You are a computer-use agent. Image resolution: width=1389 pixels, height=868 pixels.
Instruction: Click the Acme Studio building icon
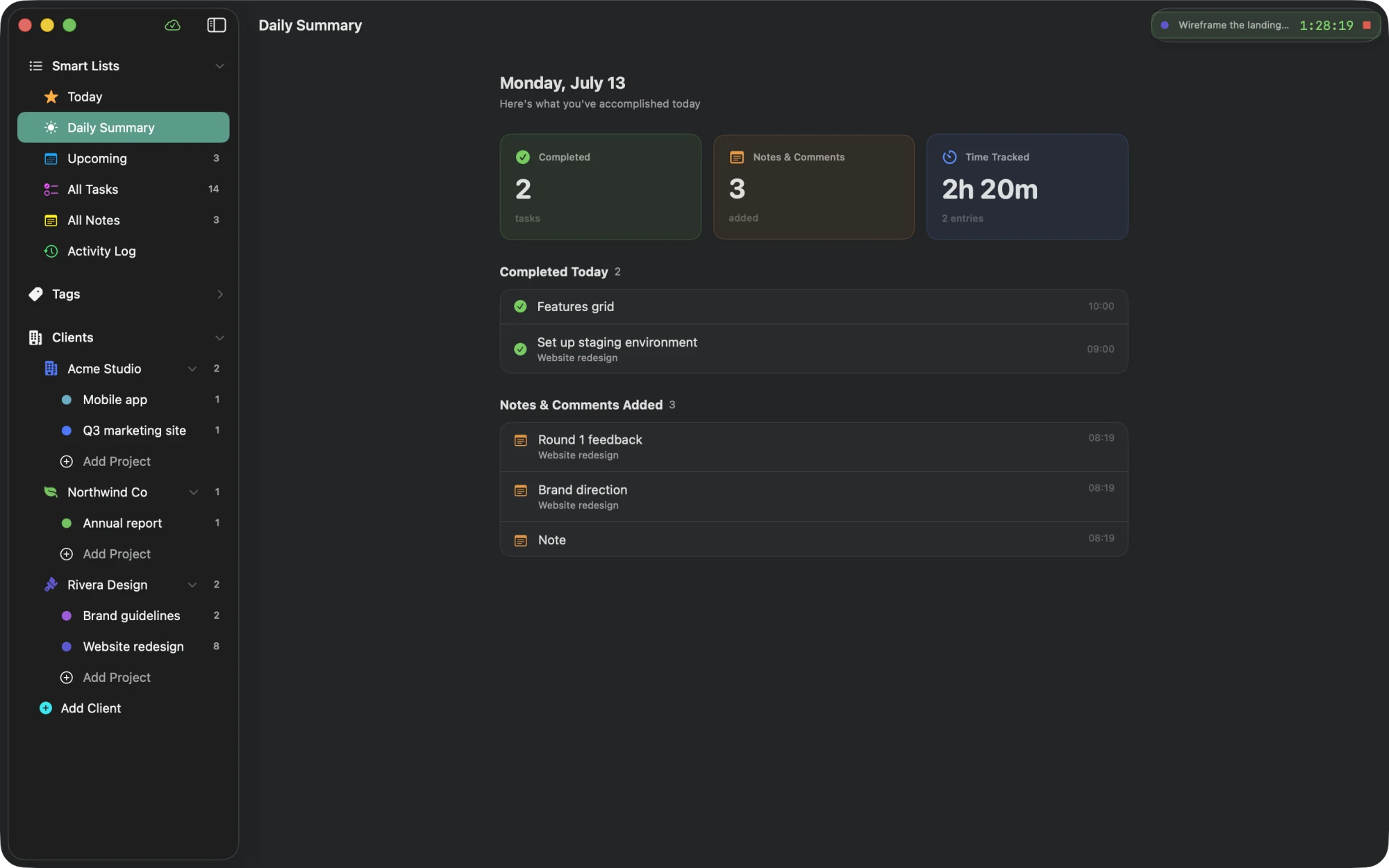click(51, 369)
